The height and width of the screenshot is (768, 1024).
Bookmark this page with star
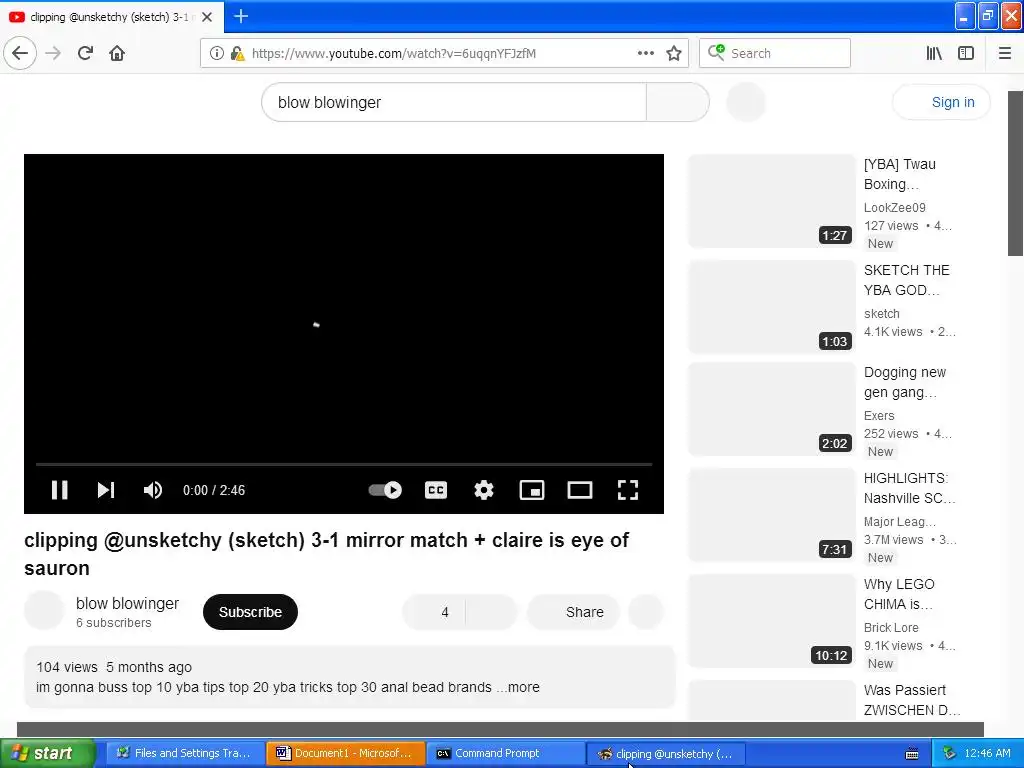674,53
